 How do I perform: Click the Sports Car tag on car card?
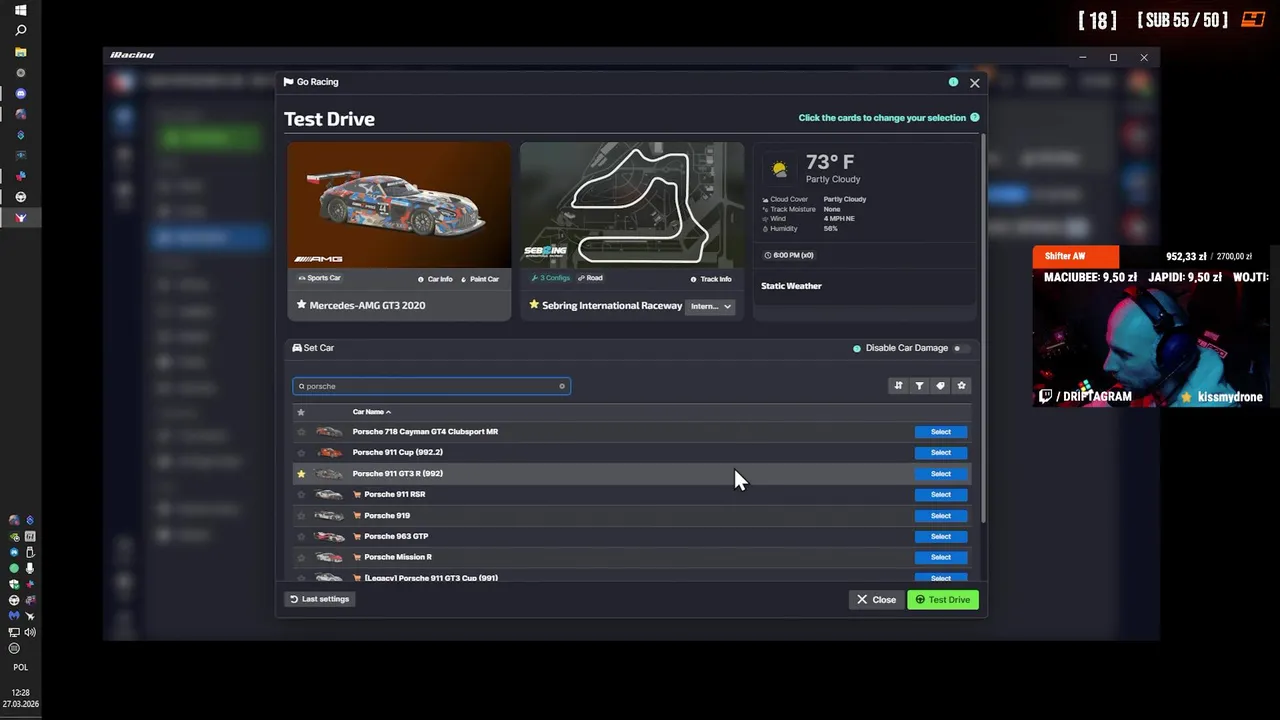(x=320, y=278)
